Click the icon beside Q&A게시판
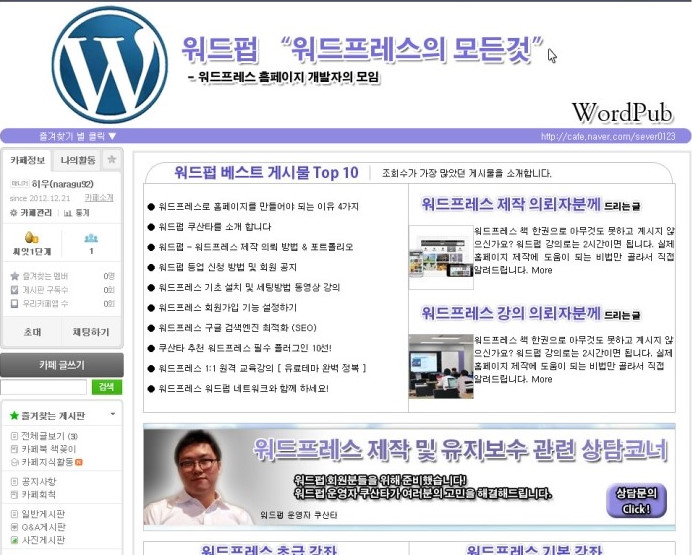Screen dimensions: 692x555 pos(14,527)
